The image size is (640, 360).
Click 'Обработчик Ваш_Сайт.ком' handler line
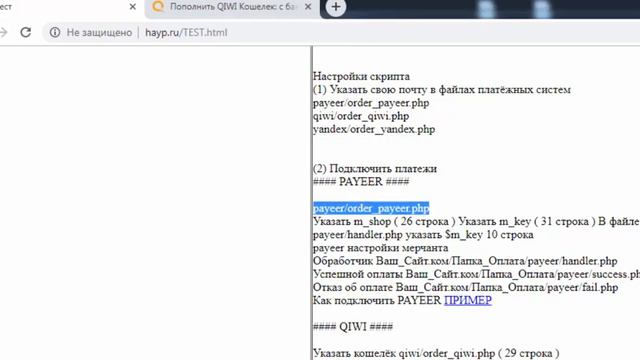465,261
